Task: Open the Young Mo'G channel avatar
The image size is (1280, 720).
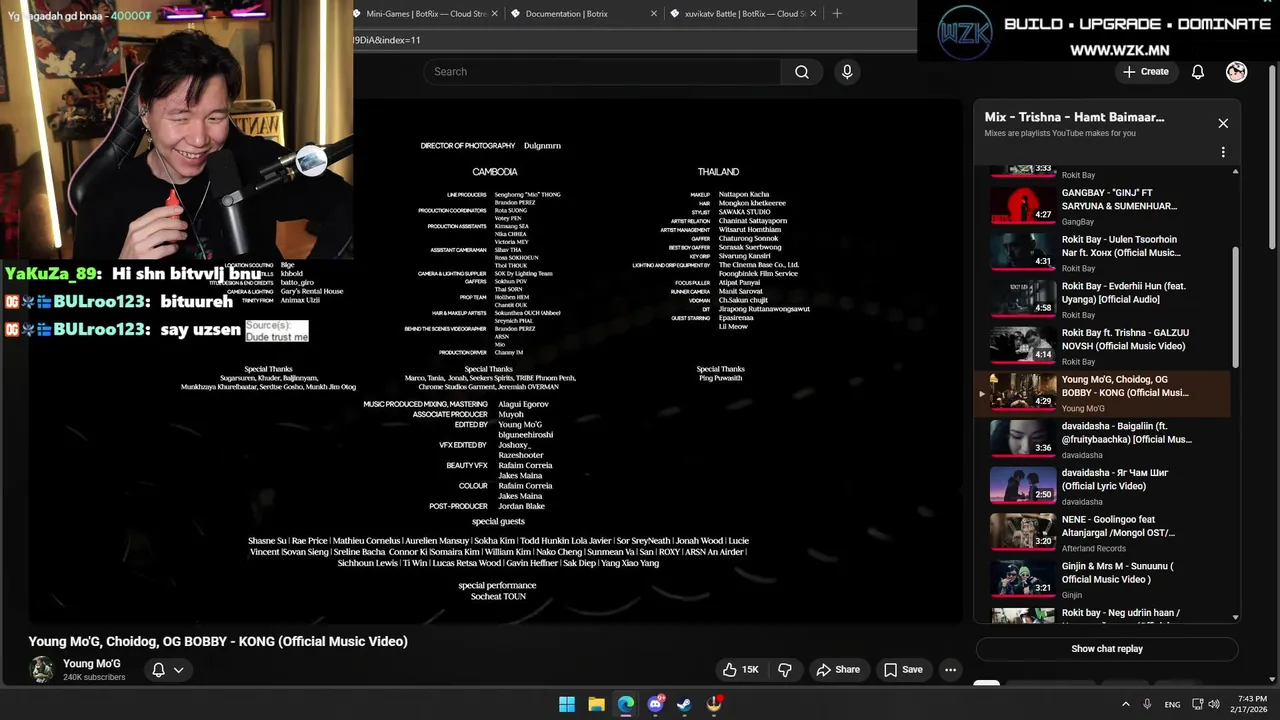Action: (42, 670)
